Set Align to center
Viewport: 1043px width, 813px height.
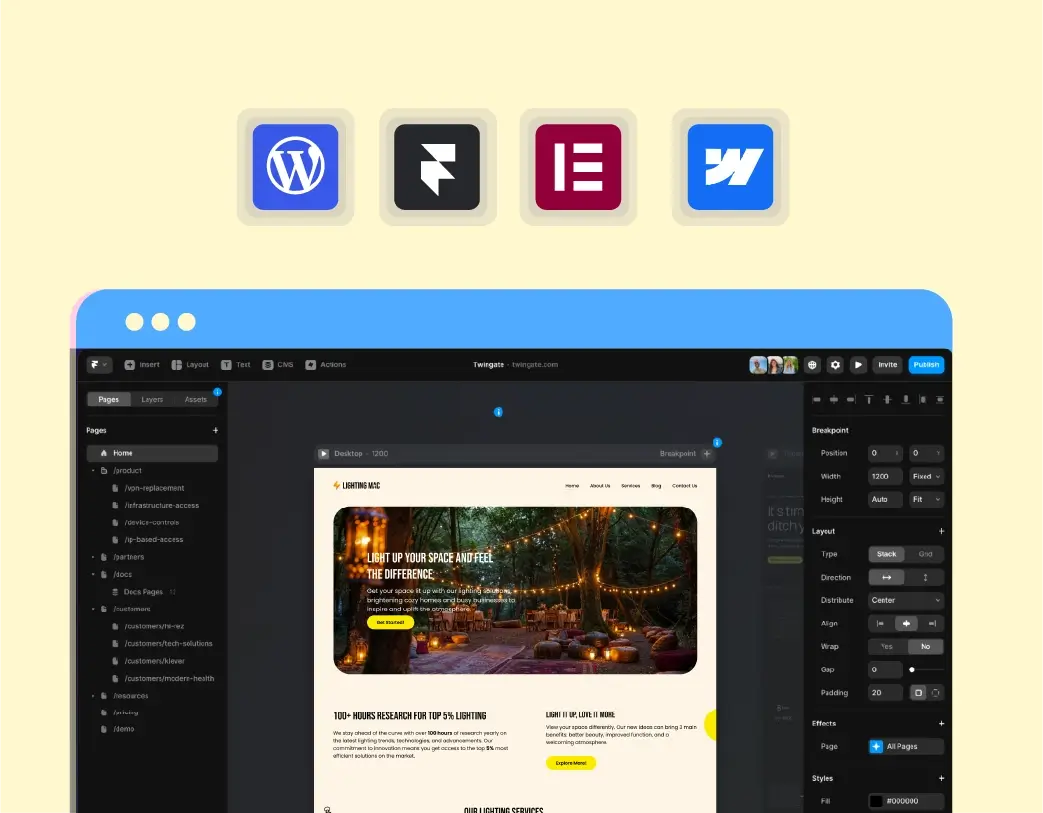(906, 623)
